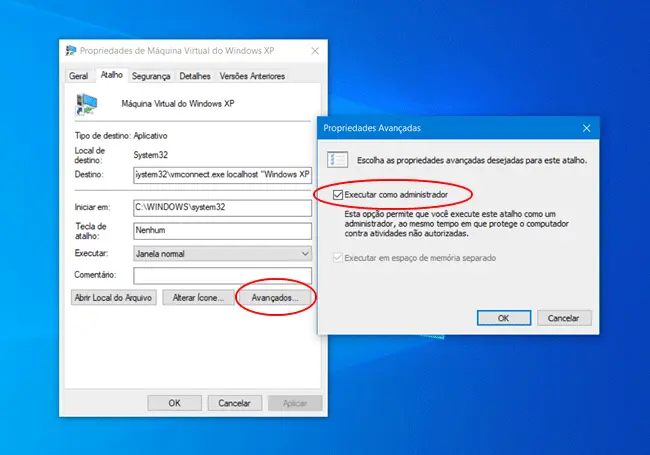Toggle Executar como administrador checkbox
This screenshot has height=455, width=650.
(337, 193)
